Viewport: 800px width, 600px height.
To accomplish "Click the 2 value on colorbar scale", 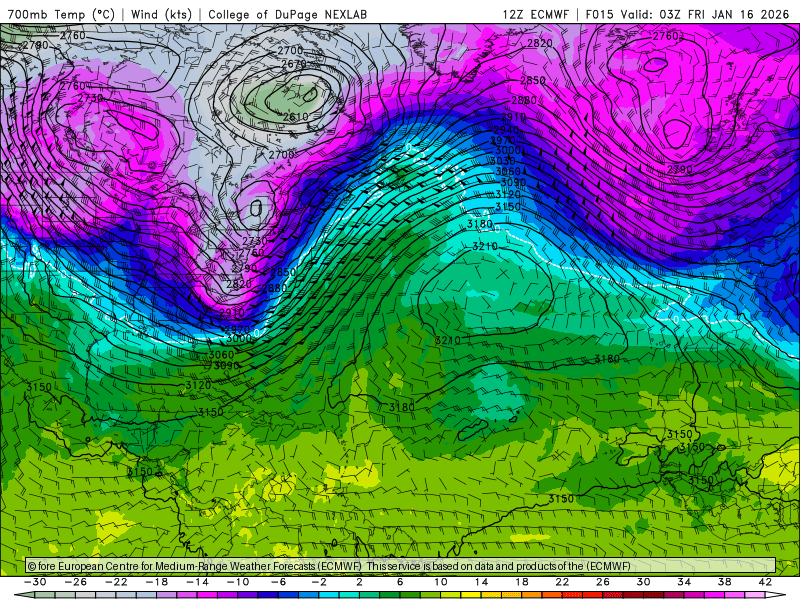I will pos(360,582).
